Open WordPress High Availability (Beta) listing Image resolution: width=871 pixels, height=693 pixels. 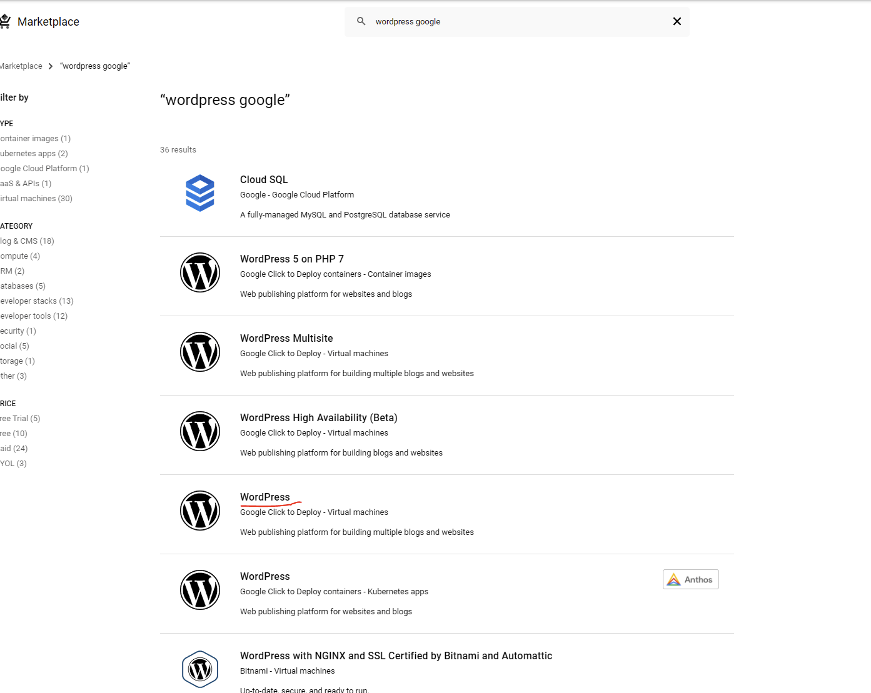pyautogui.click(x=319, y=418)
